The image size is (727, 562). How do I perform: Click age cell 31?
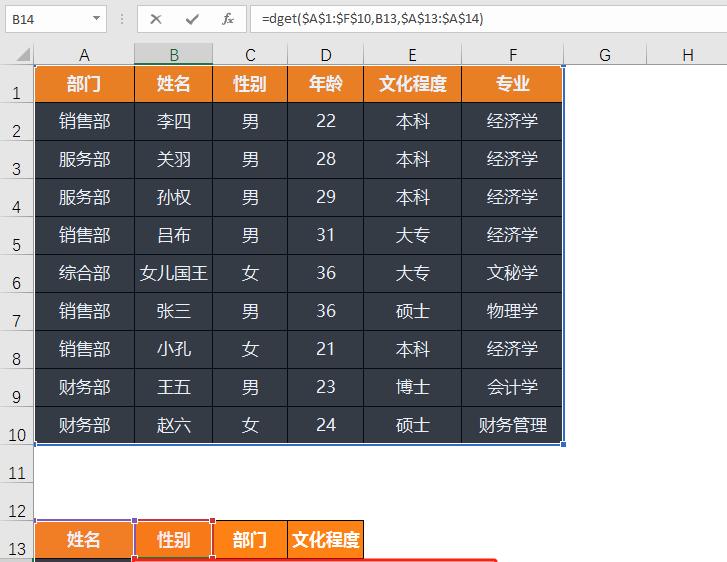pyautogui.click(x=325, y=236)
